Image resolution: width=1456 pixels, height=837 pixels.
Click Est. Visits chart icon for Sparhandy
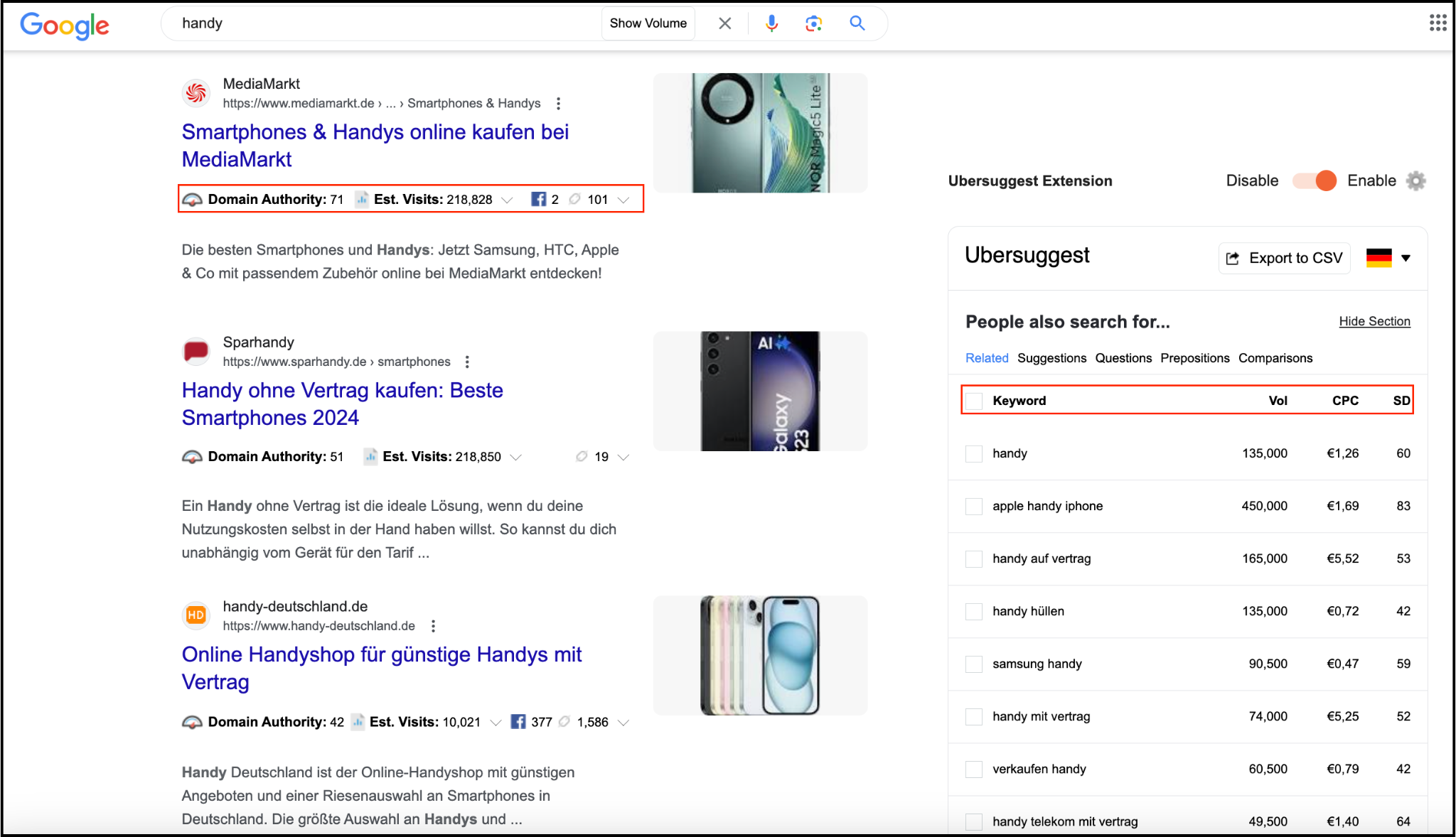(x=370, y=456)
